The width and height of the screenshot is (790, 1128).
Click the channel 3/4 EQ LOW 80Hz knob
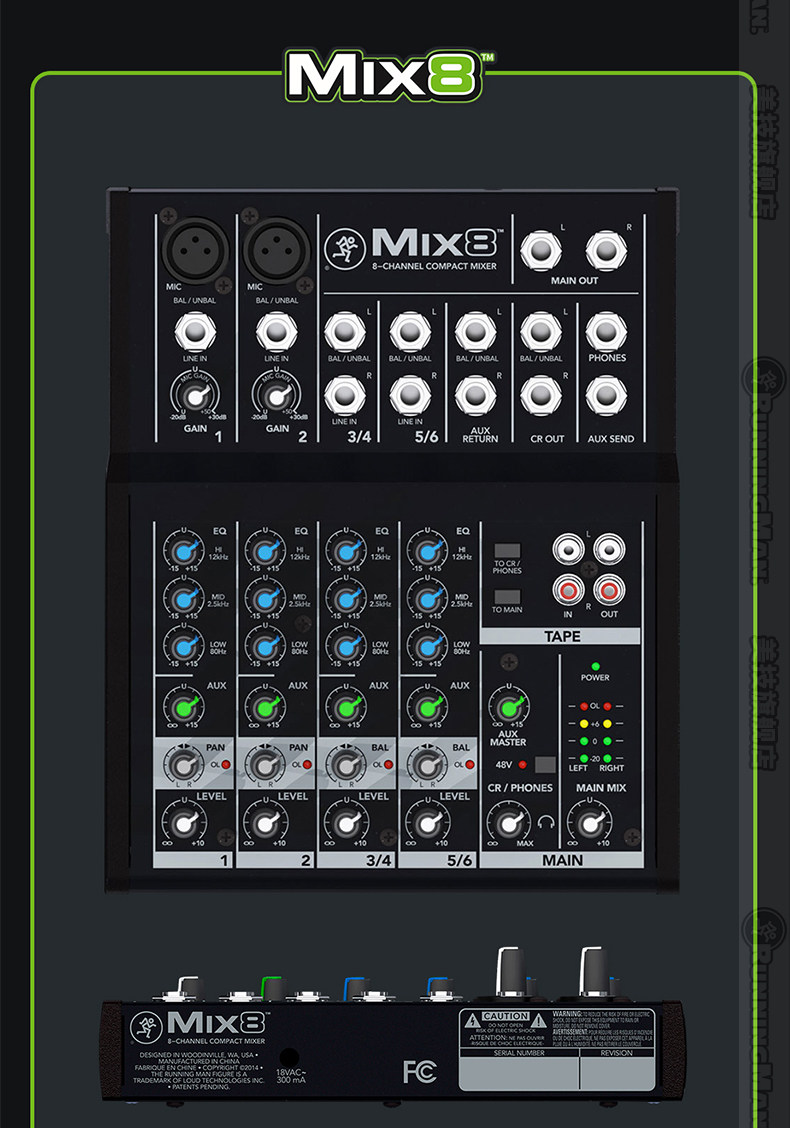(347, 646)
